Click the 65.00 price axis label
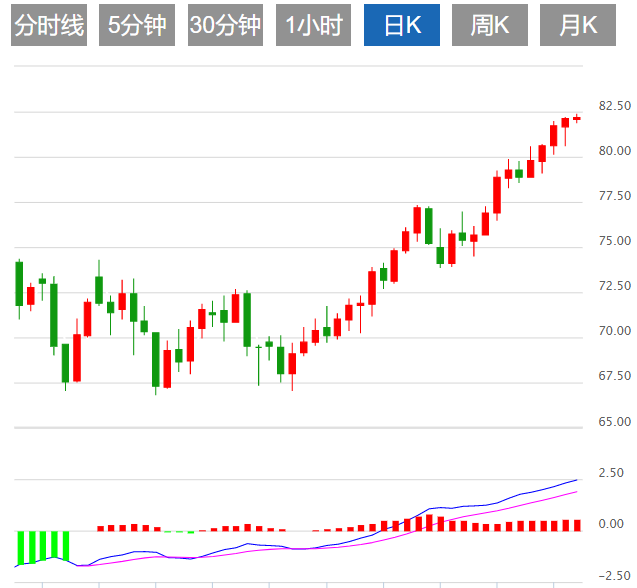637x588 pixels. pyautogui.click(x=615, y=422)
